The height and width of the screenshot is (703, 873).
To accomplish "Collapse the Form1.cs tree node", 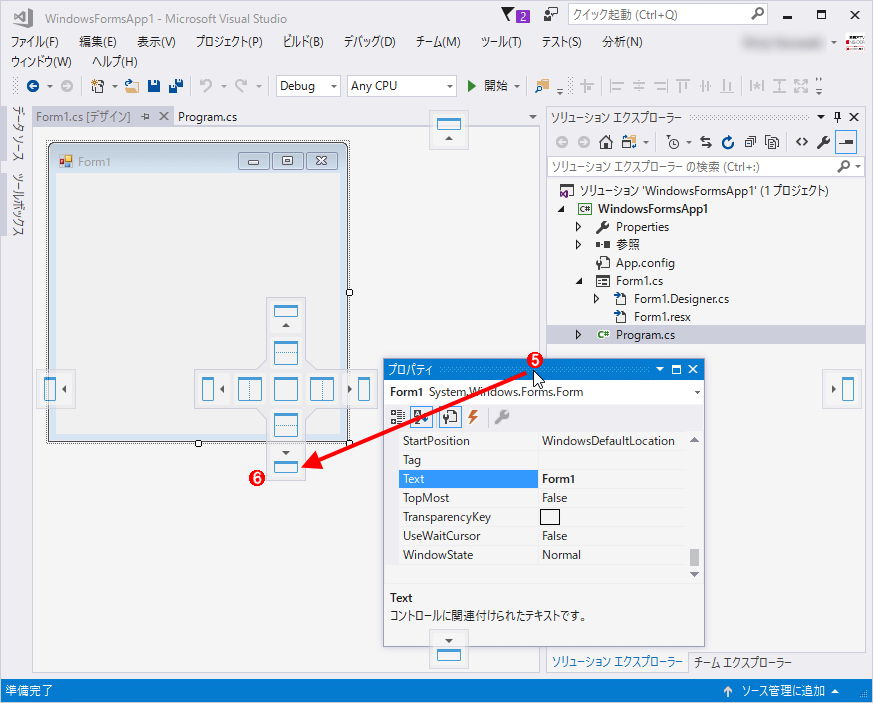I will tap(578, 281).
